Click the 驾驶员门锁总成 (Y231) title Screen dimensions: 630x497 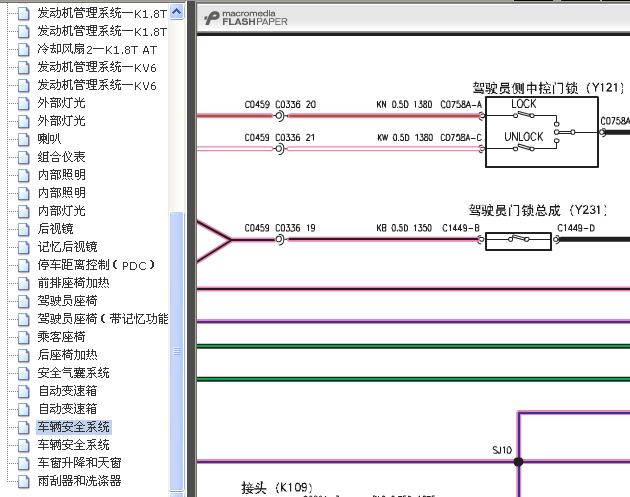(x=537, y=210)
